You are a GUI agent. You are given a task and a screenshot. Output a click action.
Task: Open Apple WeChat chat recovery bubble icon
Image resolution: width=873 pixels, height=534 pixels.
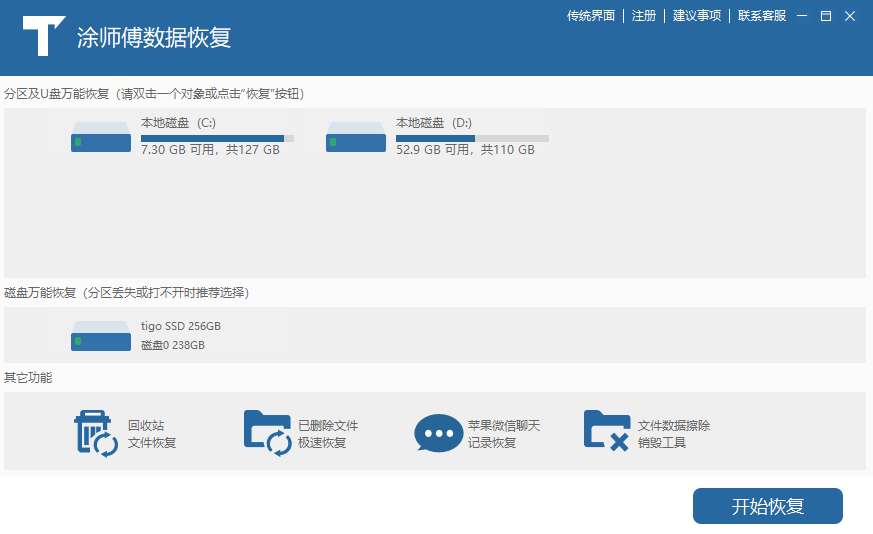tap(439, 433)
